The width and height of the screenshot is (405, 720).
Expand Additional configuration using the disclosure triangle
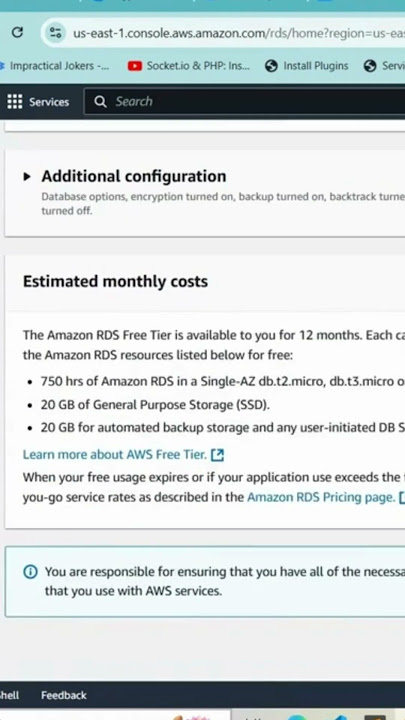tap(27, 176)
